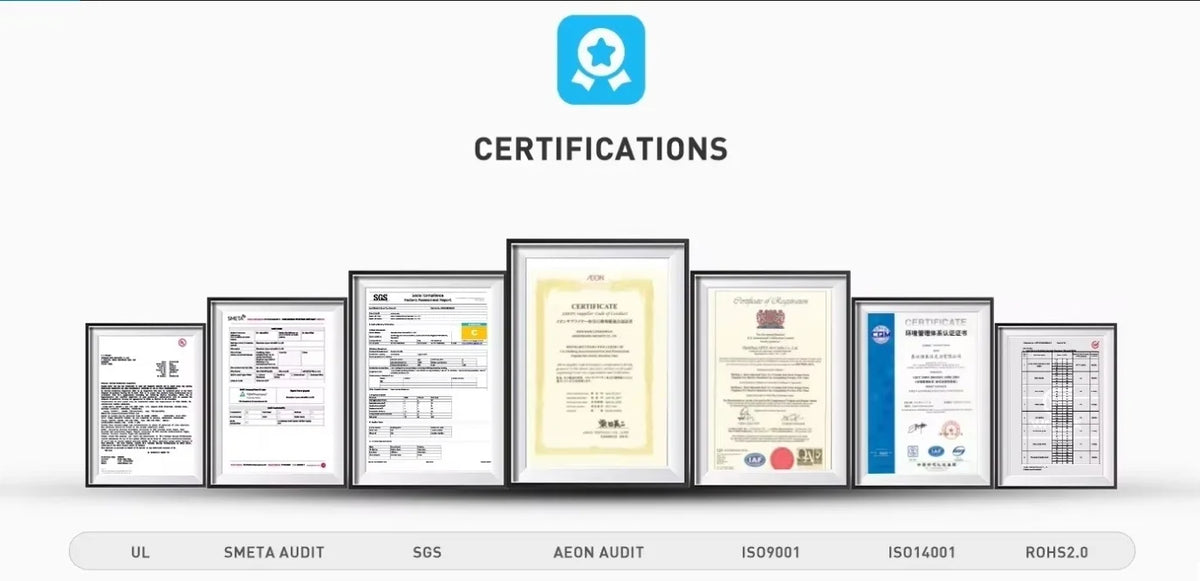This screenshot has height=581, width=1200.
Task: Open the ISO9001 registration certificate frame
Action: click(771, 379)
